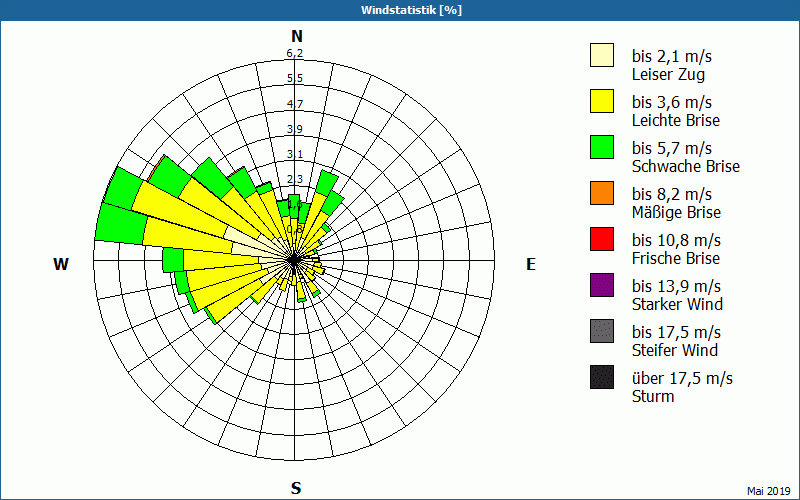Click the 'Schwache Brise' legend label
The image size is (800, 500).
tap(686, 166)
